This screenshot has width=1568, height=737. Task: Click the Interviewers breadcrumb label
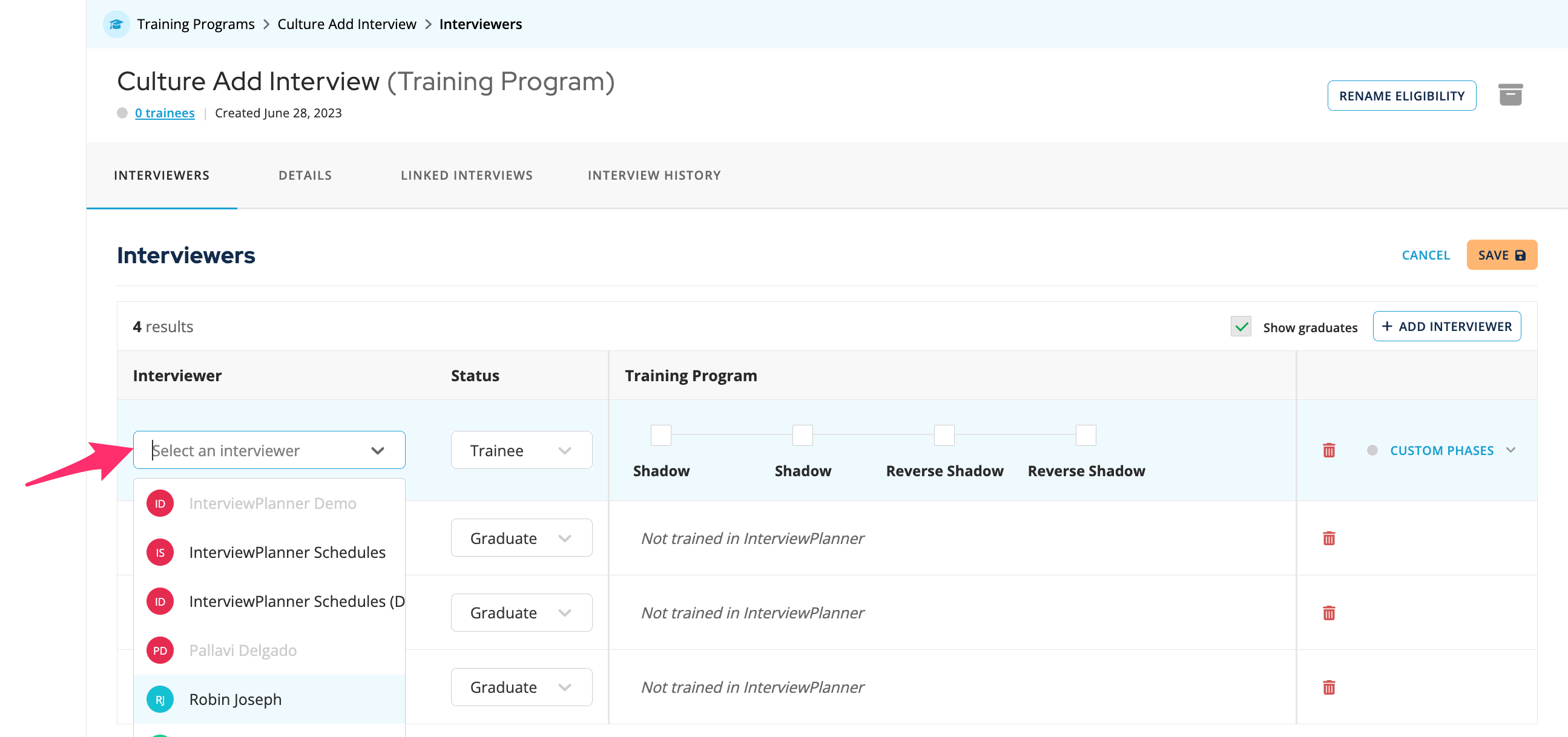point(480,24)
